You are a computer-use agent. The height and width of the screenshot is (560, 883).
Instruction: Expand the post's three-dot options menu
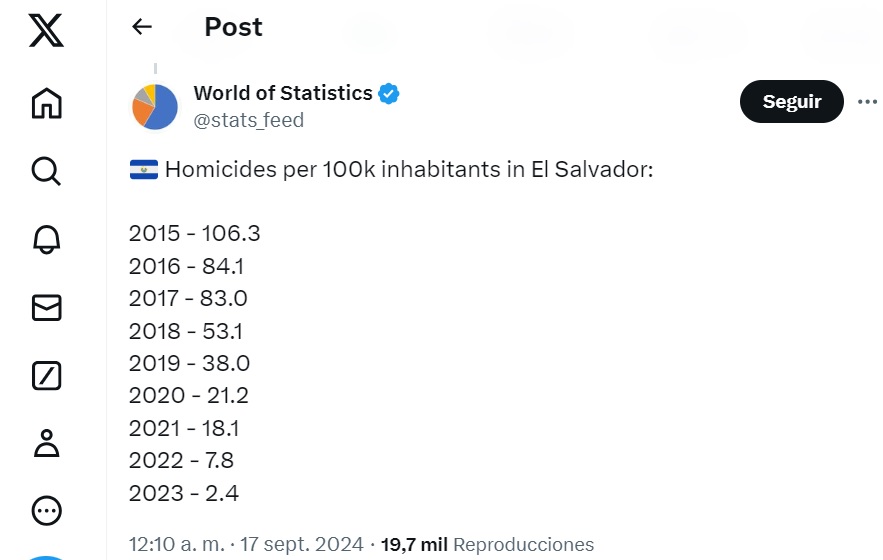point(867,101)
